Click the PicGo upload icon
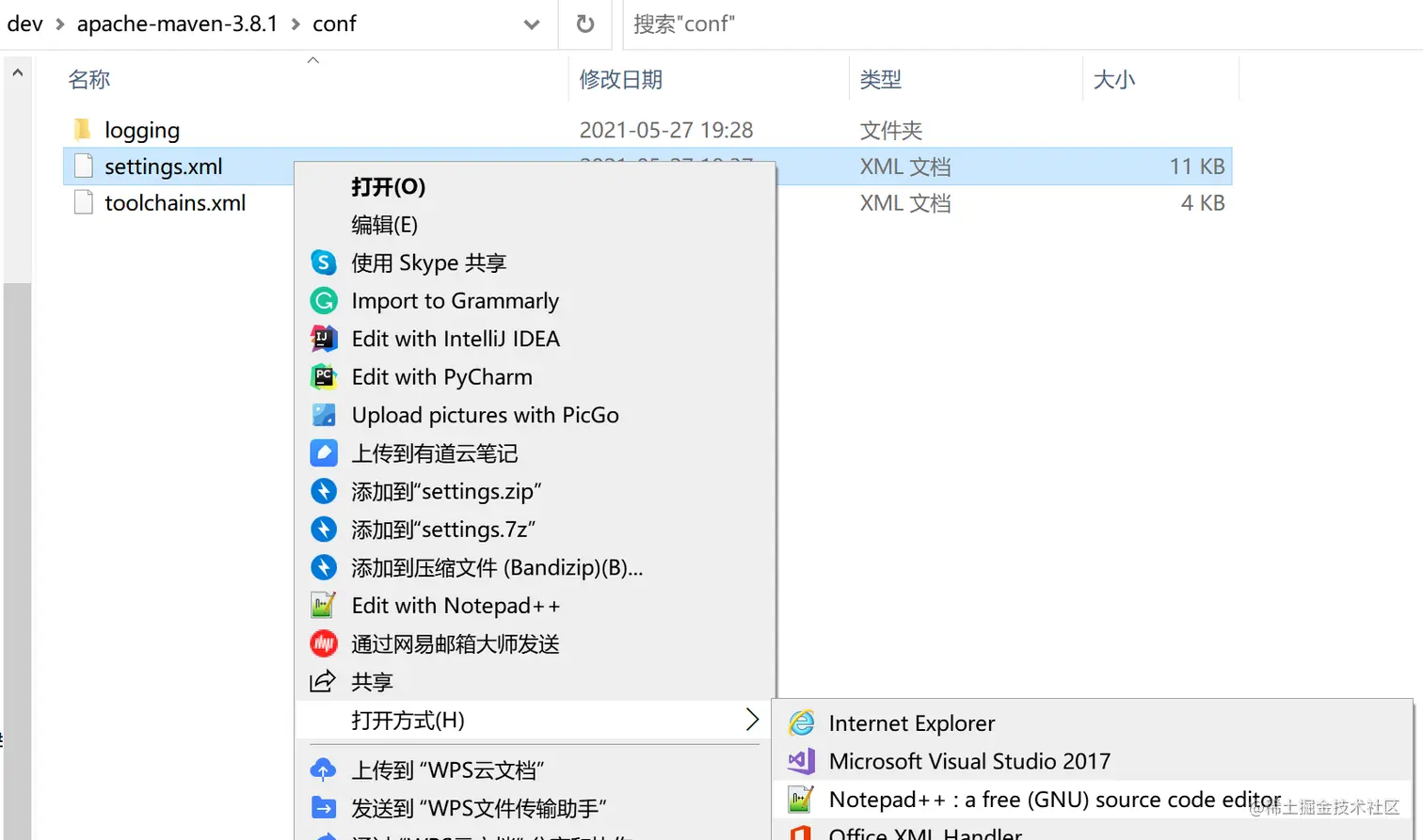1423x840 pixels. 324,415
